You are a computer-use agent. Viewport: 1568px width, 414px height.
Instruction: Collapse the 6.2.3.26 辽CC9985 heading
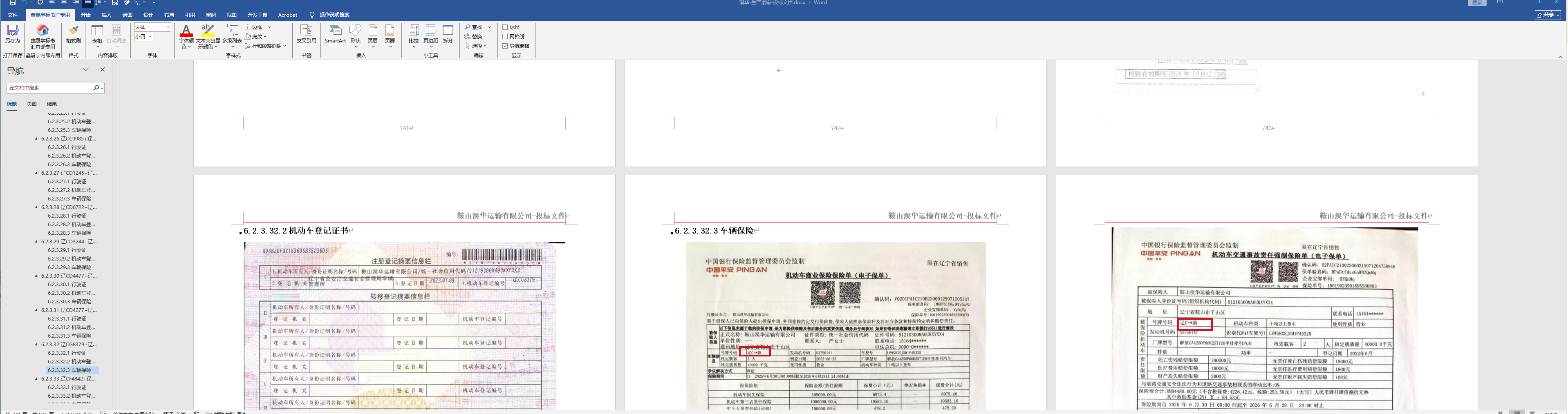tap(36, 138)
